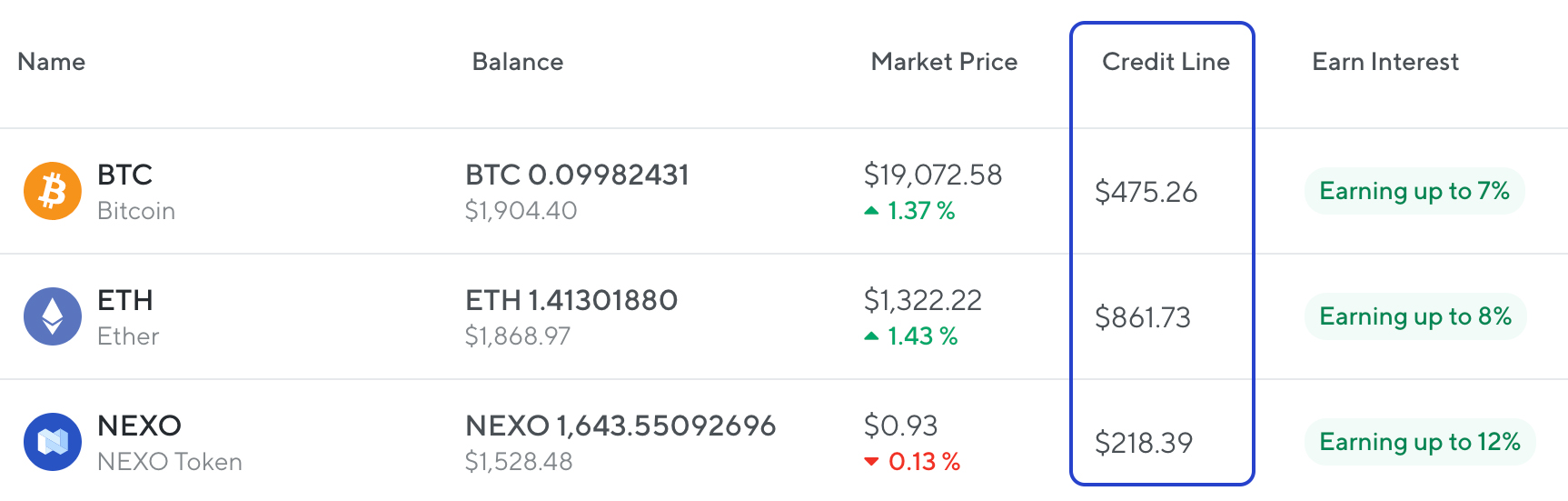Click the green up arrow beside 1.37 %
The image size is (1568, 501).
(x=871, y=211)
